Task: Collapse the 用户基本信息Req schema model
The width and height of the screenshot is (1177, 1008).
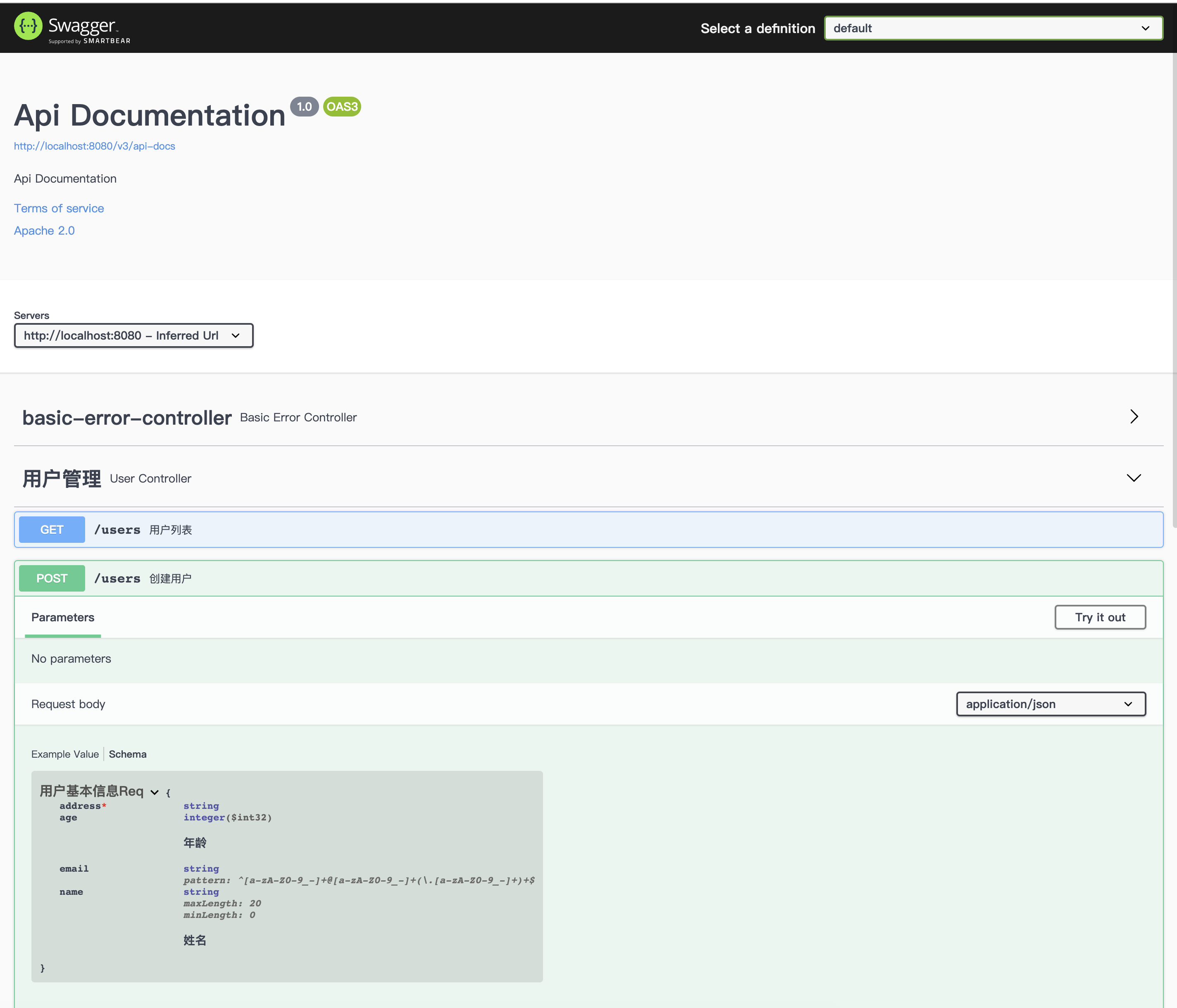Action: point(154,792)
